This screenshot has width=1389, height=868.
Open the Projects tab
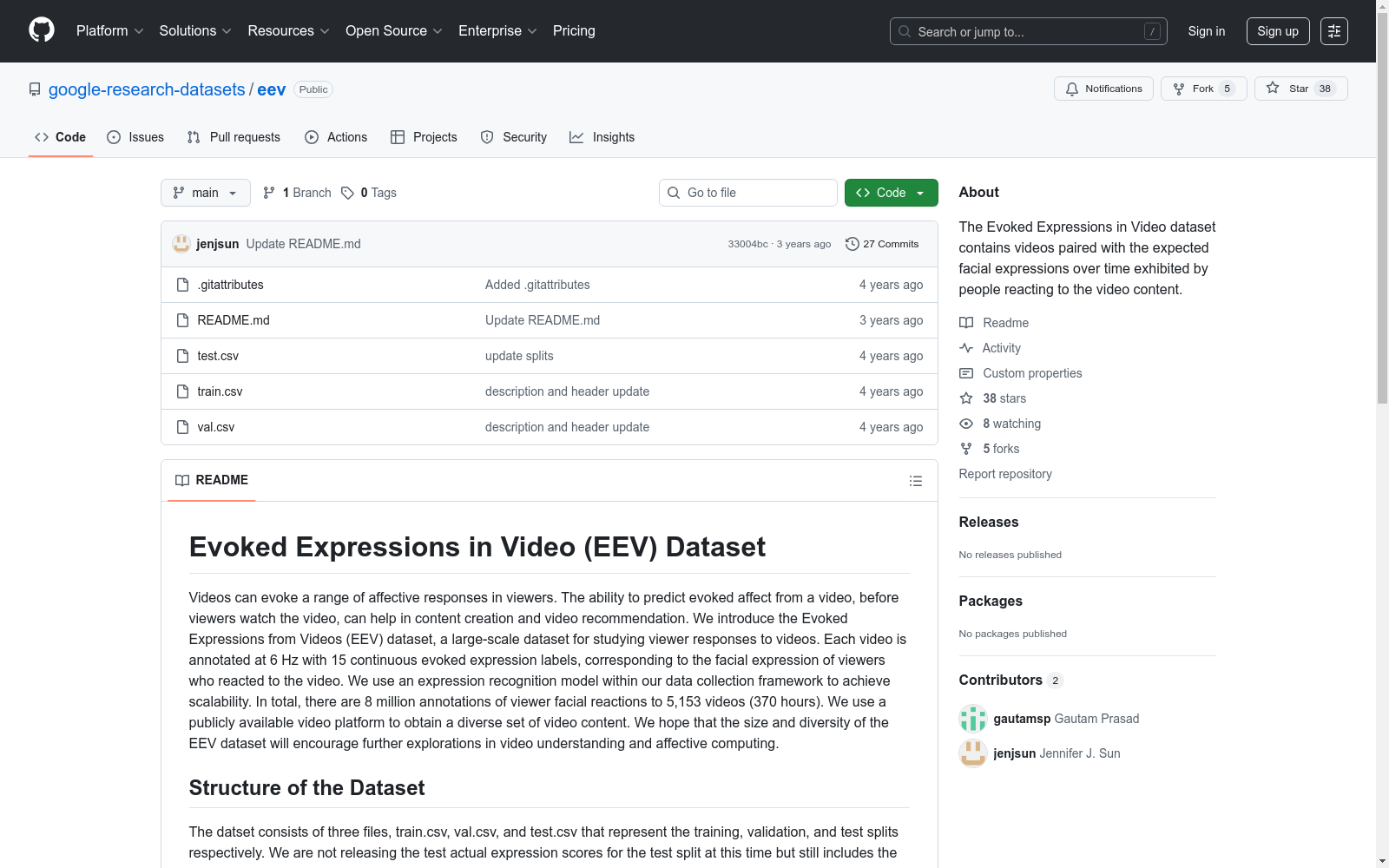[x=424, y=137]
